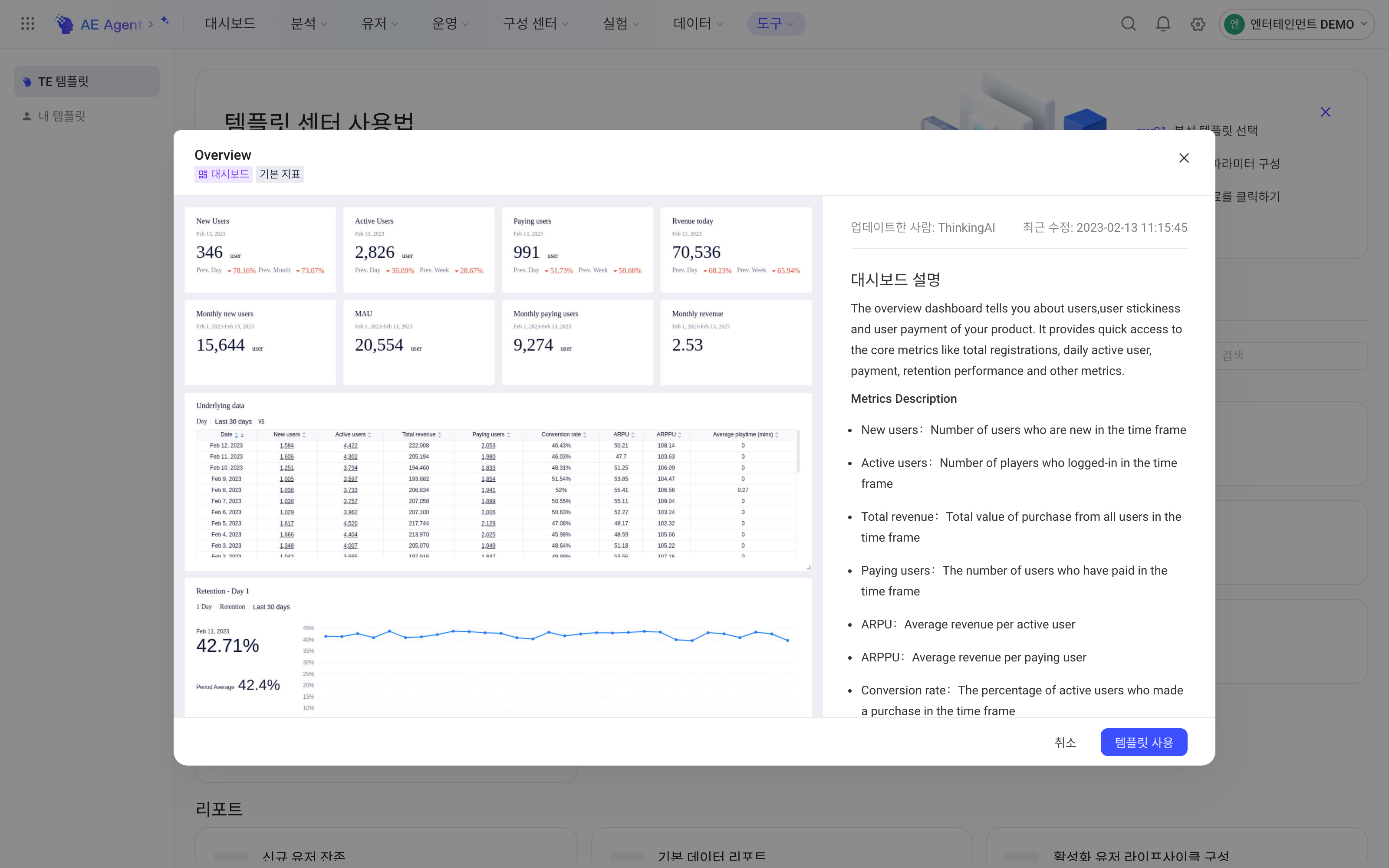Click the 내 템플릿 person icon

26,116
